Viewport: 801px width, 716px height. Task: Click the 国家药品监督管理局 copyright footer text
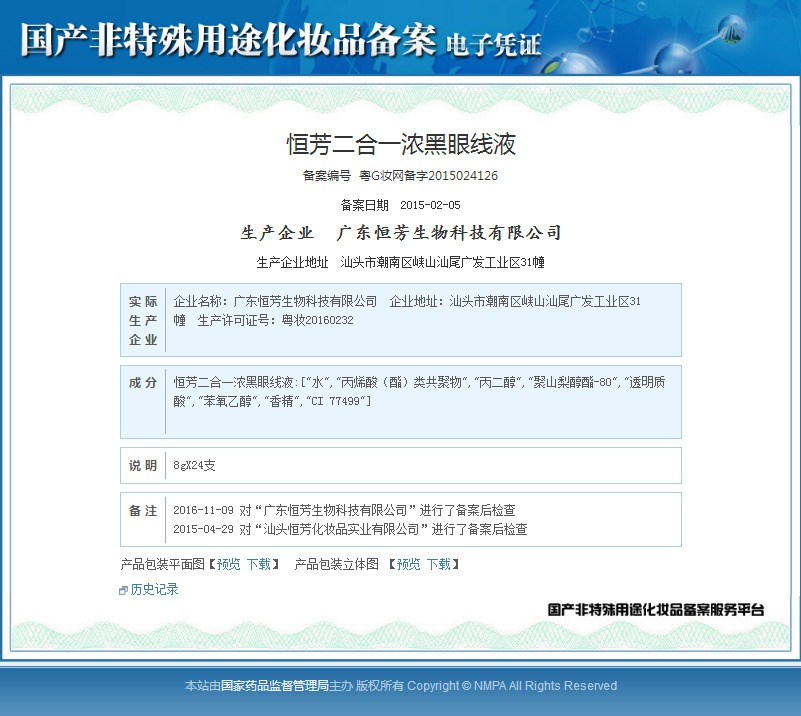click(x=275, y=686)
